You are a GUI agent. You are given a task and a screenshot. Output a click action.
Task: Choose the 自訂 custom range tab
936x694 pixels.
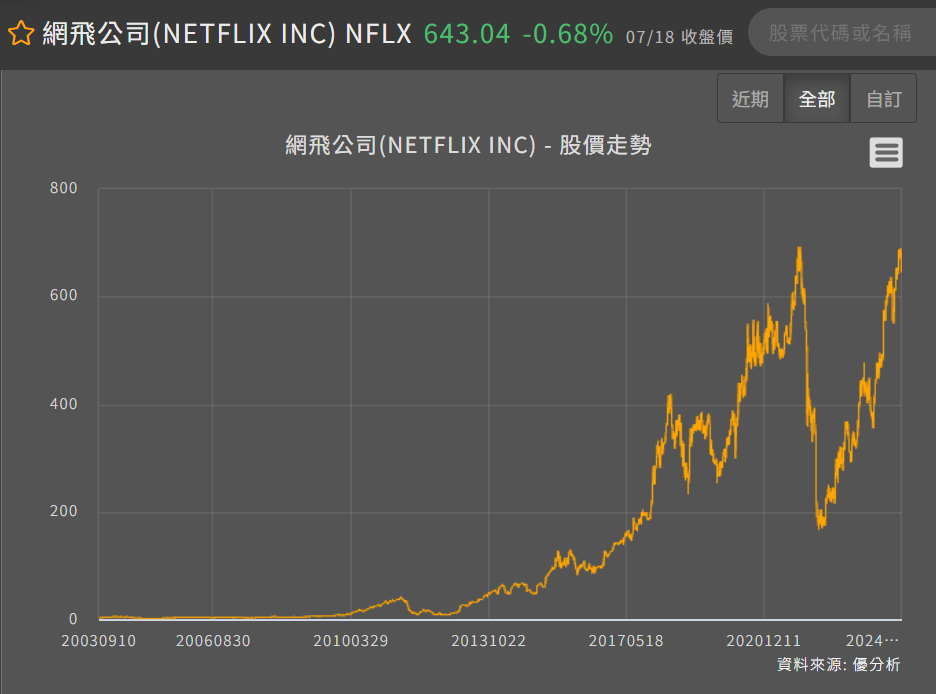[883, 98]
